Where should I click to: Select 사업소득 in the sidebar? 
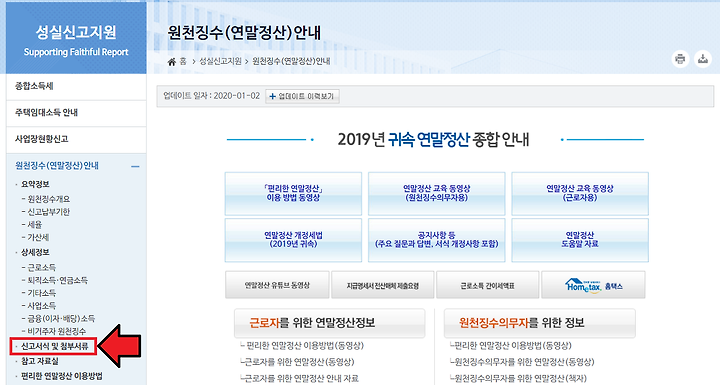tap(42, 306)
